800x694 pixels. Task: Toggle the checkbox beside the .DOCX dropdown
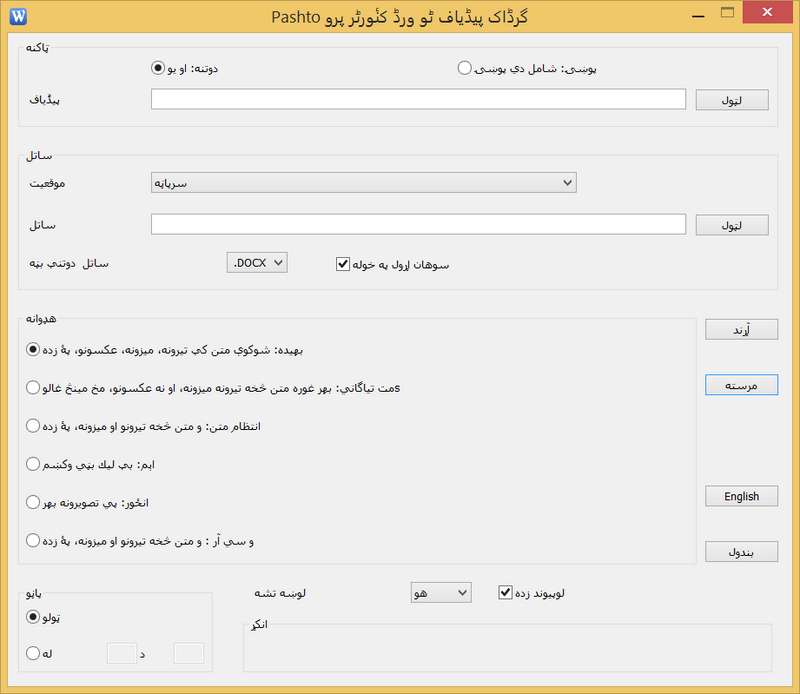tap(343, 264)
